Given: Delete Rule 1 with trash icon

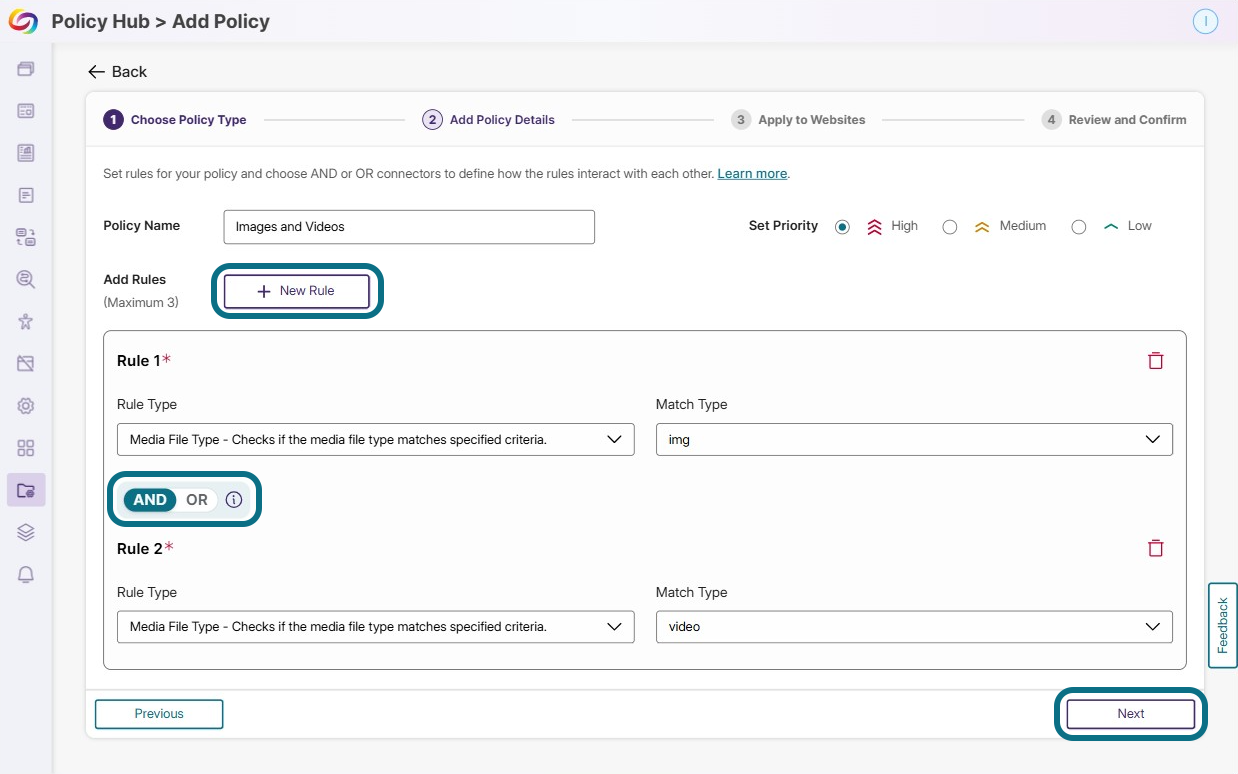Looking at the screenshot, I should (x=1156, y=361).
